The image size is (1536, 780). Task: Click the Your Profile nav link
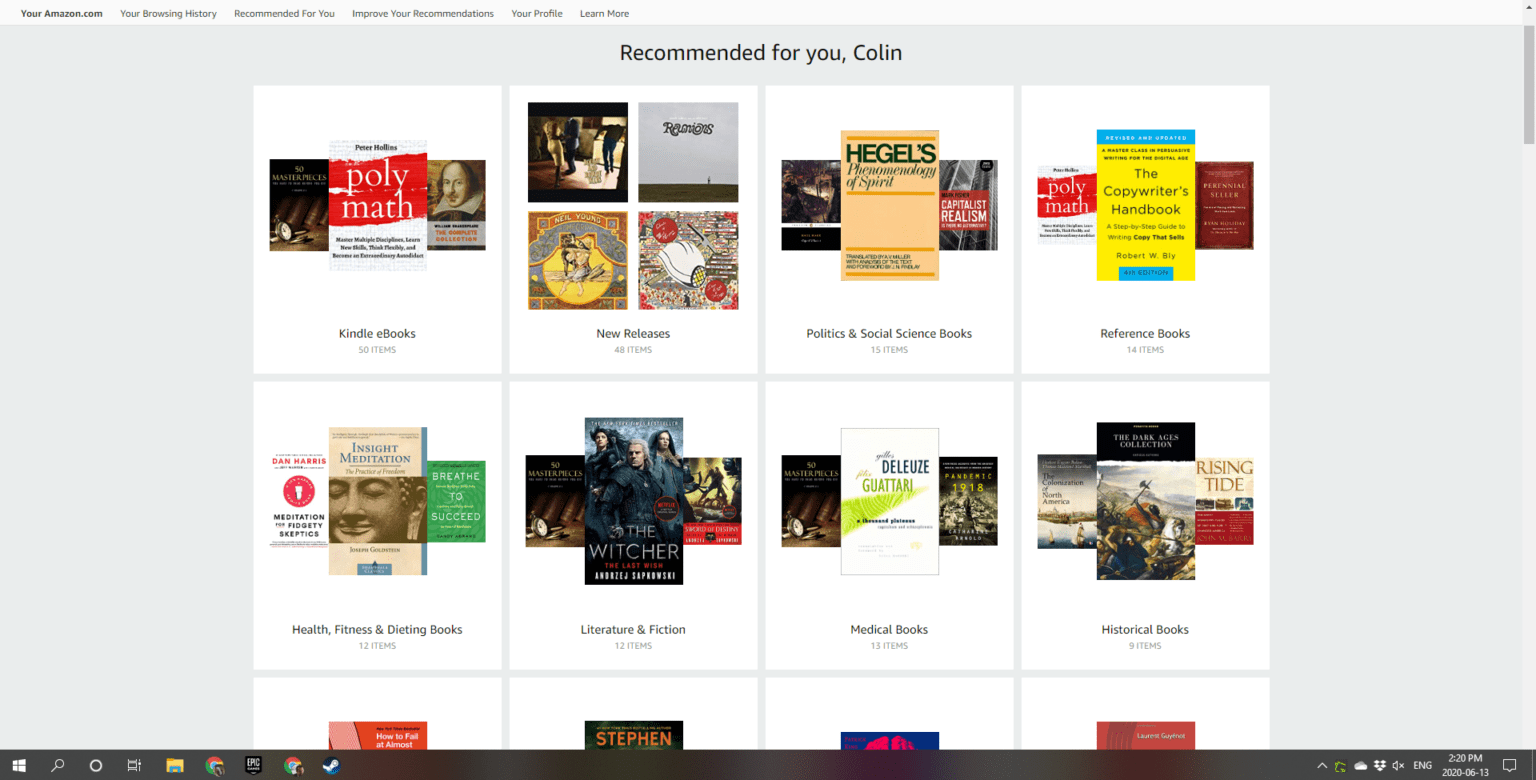(x=536, y=14)
